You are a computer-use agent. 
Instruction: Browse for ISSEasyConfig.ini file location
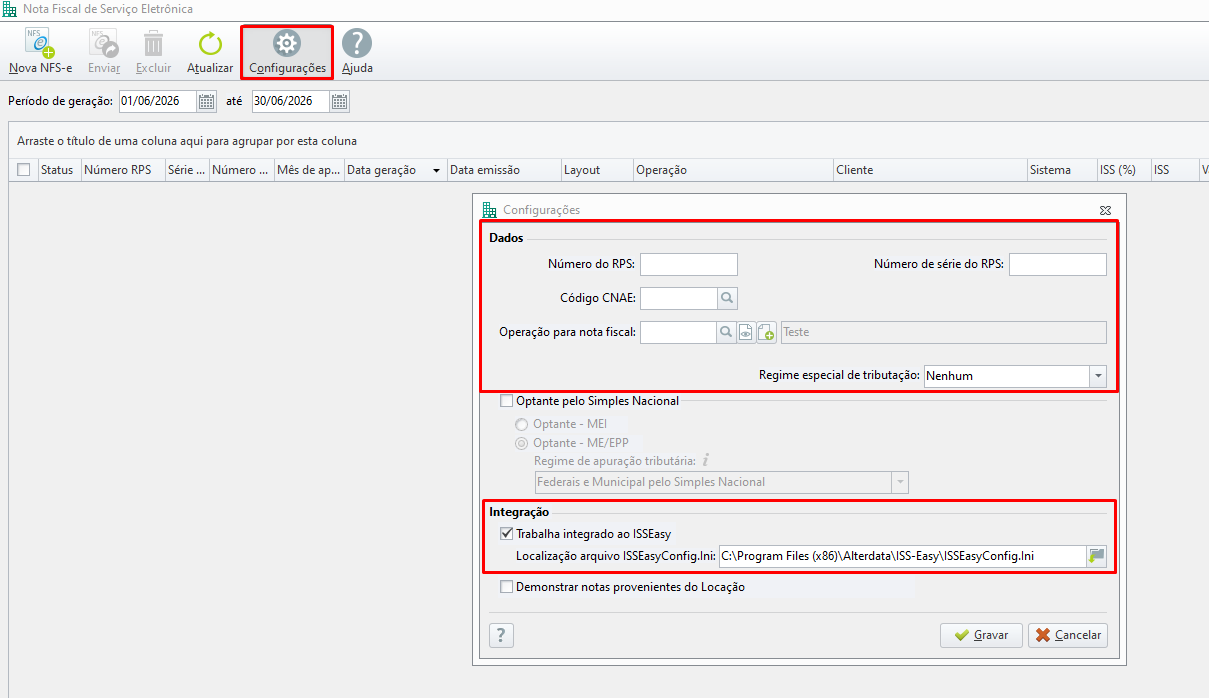point(1097,555)
